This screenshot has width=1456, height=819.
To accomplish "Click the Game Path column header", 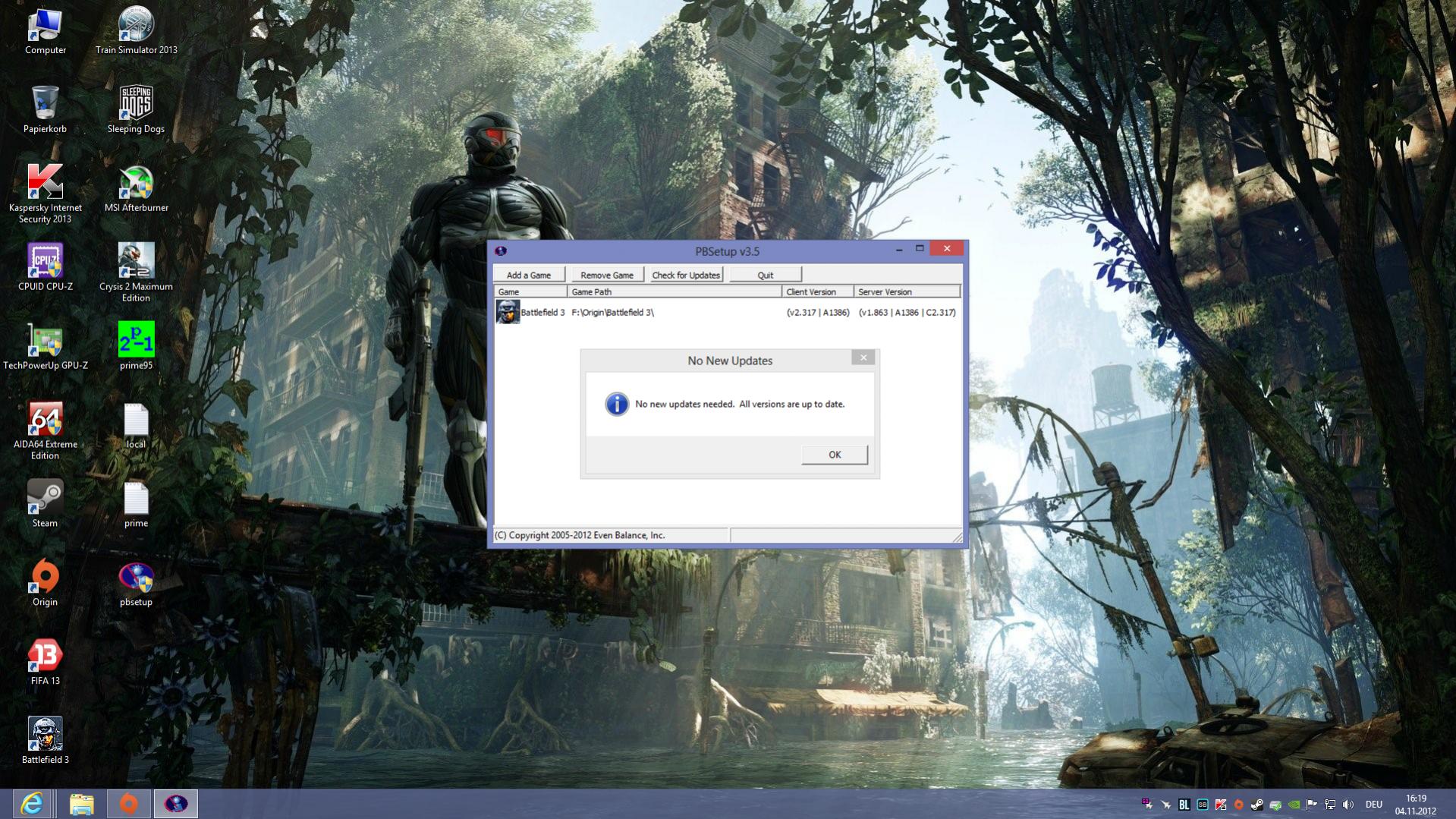I will click(674, 291).
